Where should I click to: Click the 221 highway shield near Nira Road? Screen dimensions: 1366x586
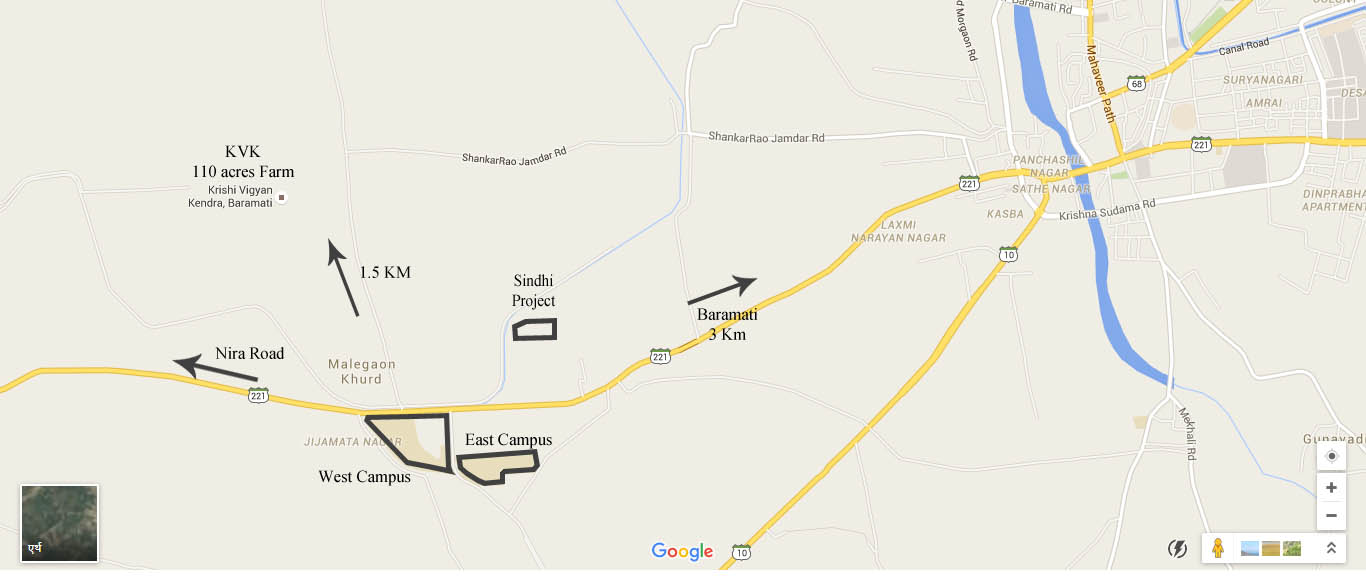click(x=258, y=396)
